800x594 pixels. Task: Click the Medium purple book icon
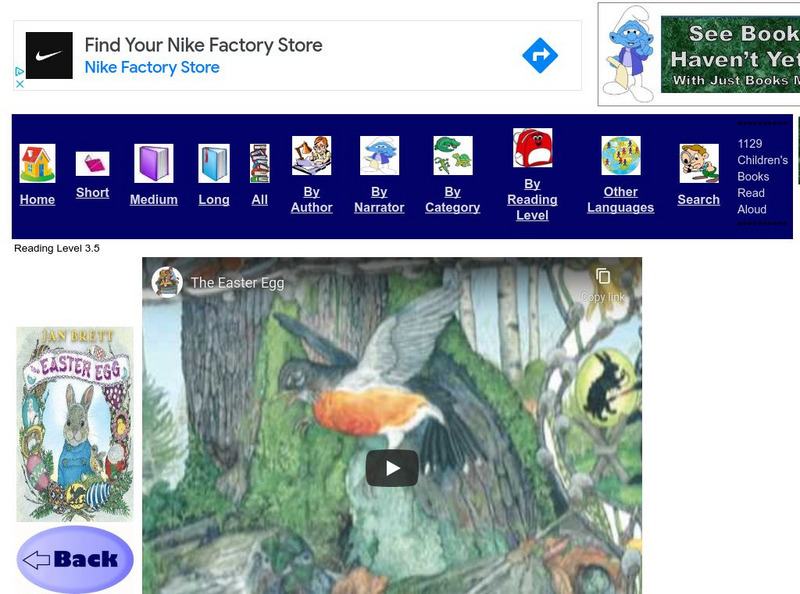154,163
